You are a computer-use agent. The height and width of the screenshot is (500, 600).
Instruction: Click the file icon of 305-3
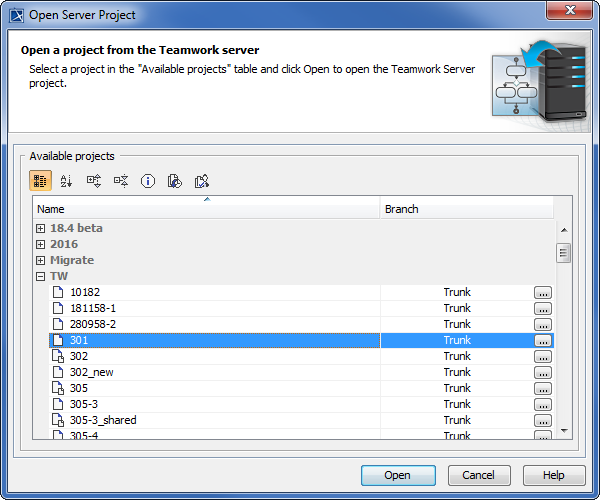click(x=58, y=404)
